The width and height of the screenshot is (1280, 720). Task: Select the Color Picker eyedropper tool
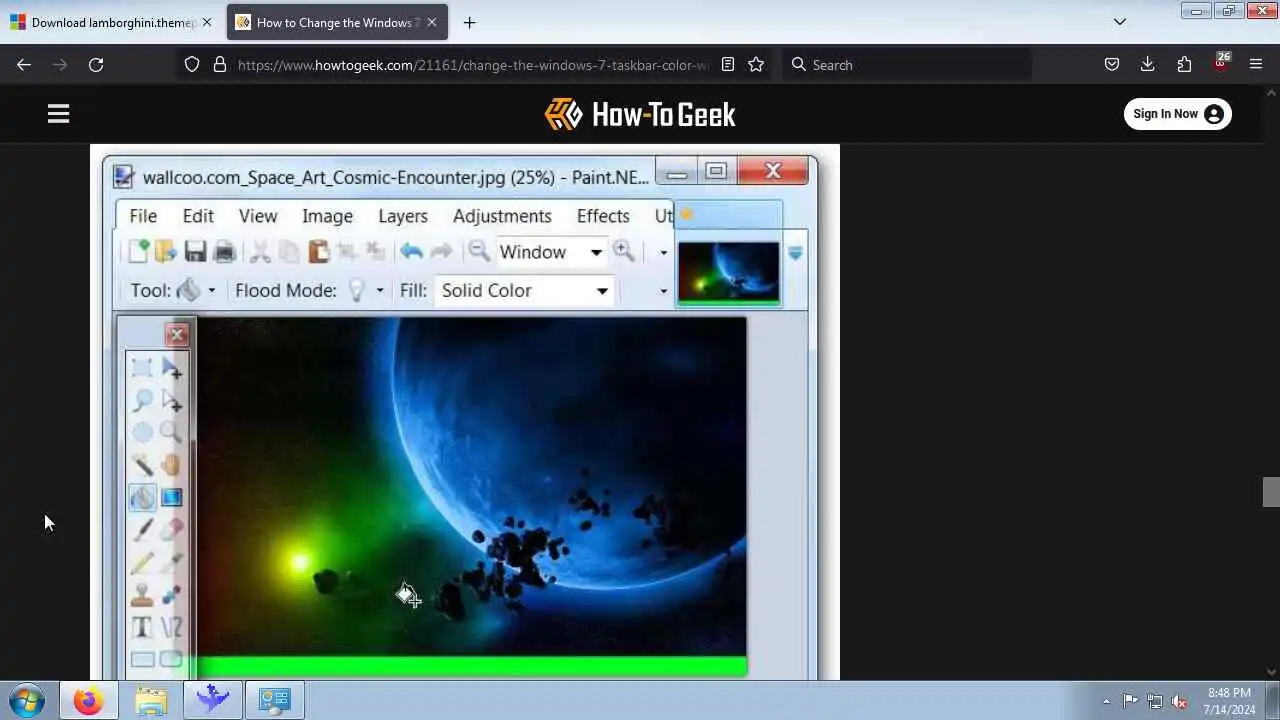(x=172, y=562)
